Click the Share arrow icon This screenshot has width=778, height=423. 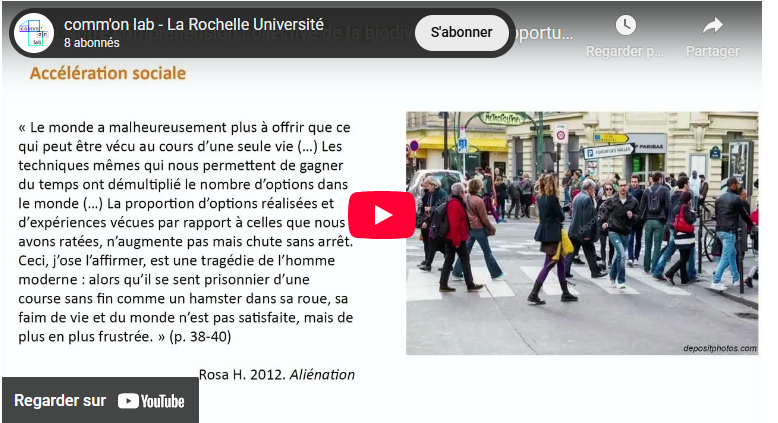[x=713, y=25]
